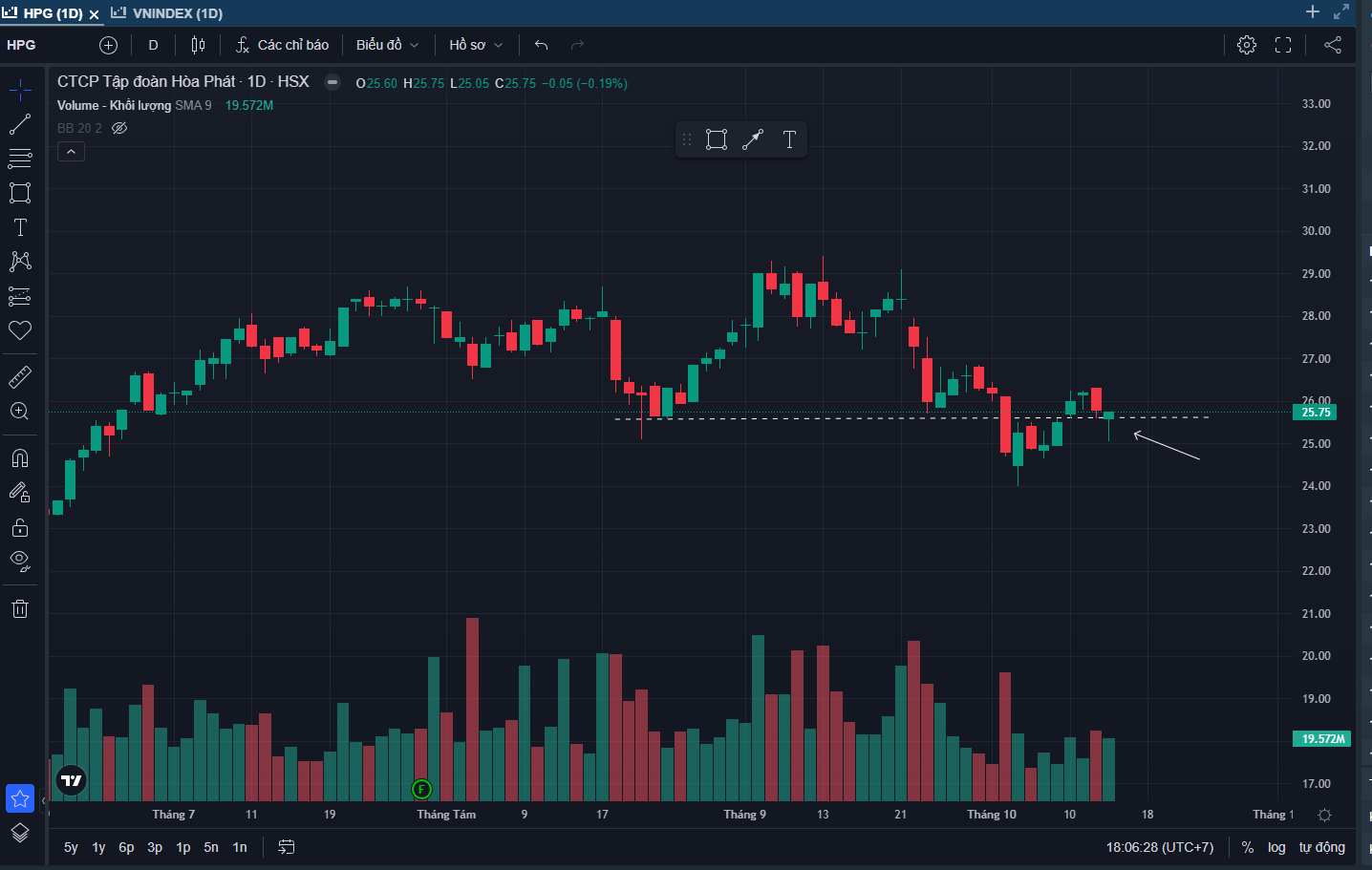The height and width of the screenshot is (870, 1372).
Task: Open chart settings gear in top toolbar
Action: coord(1246,45)
